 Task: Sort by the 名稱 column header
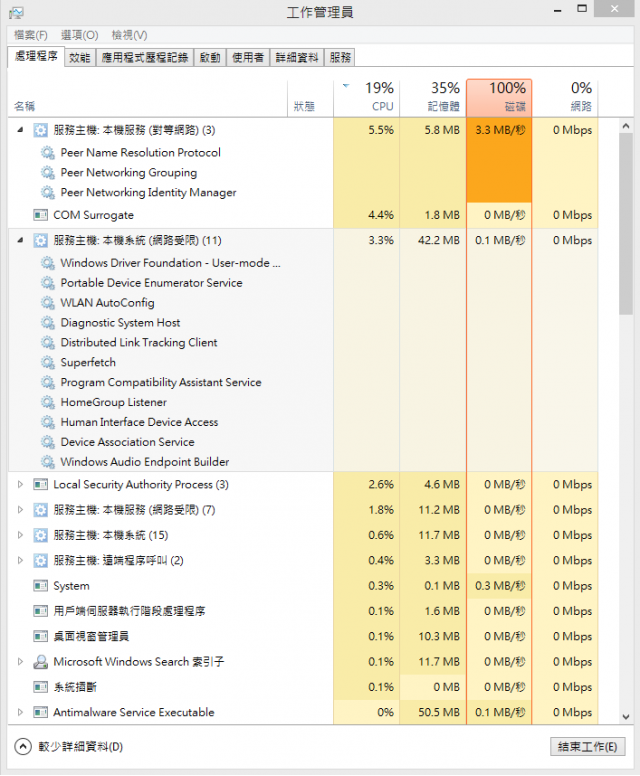click(x=148, y=97)
